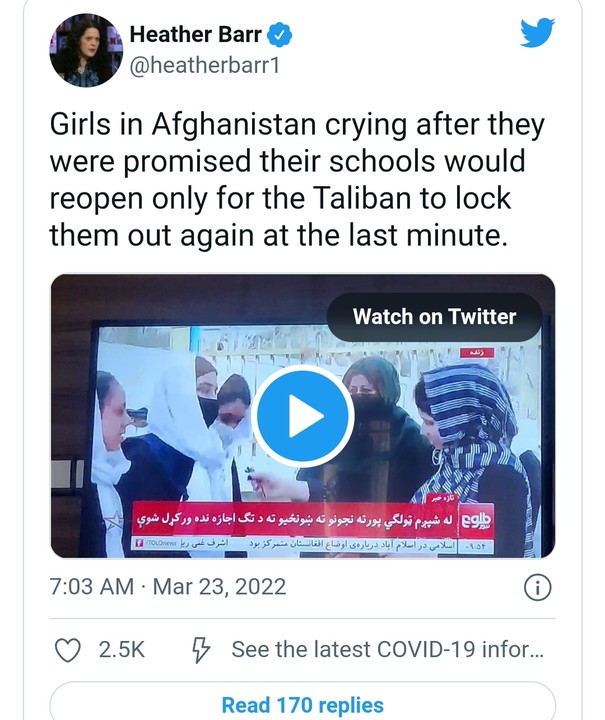The image size is (605, 720).
Task: Open the tweet info icon
Action: [x=537, y=587]
